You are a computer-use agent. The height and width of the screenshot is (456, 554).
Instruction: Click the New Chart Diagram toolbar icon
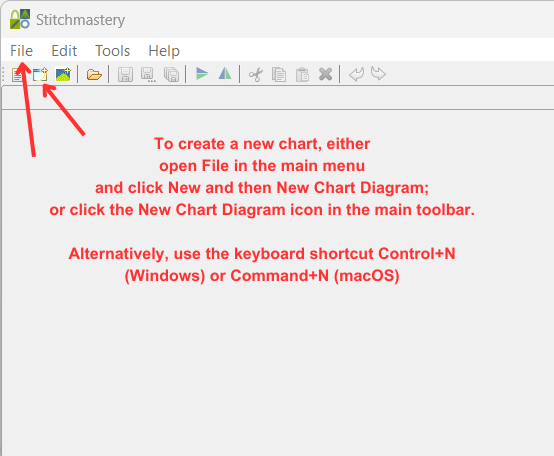[x=40, y=75]
